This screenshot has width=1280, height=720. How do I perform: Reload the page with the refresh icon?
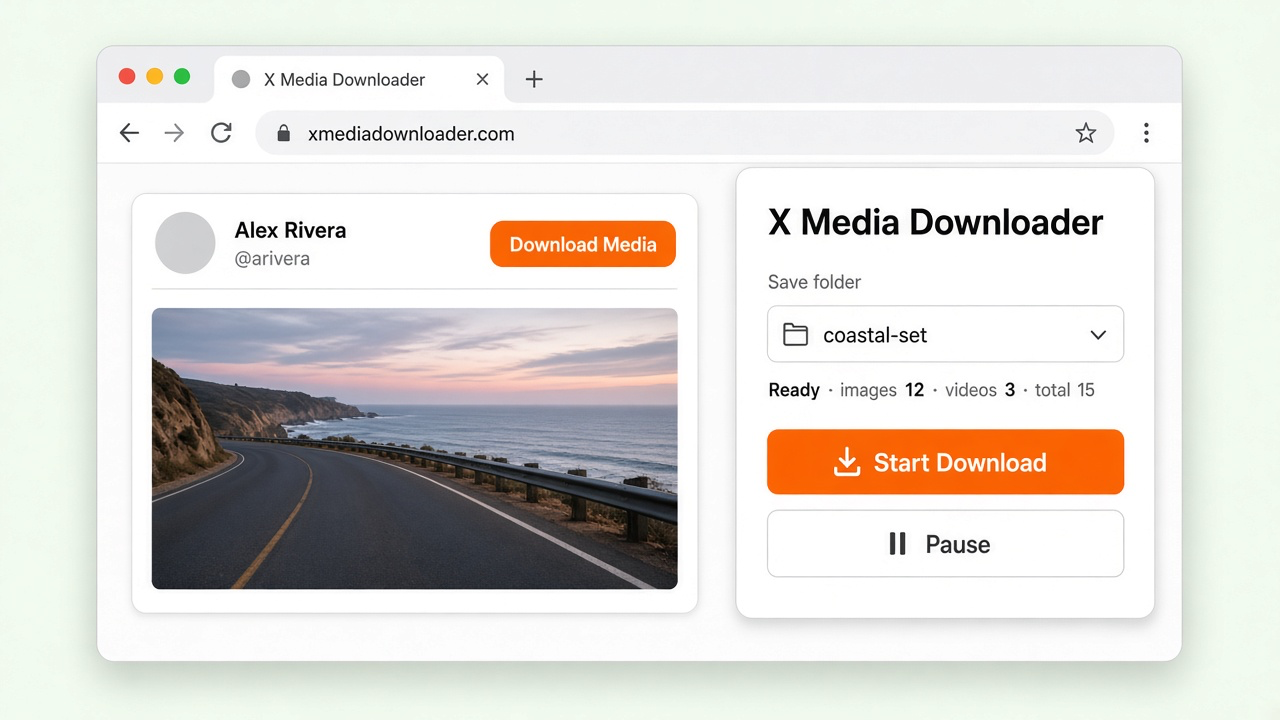221,133
